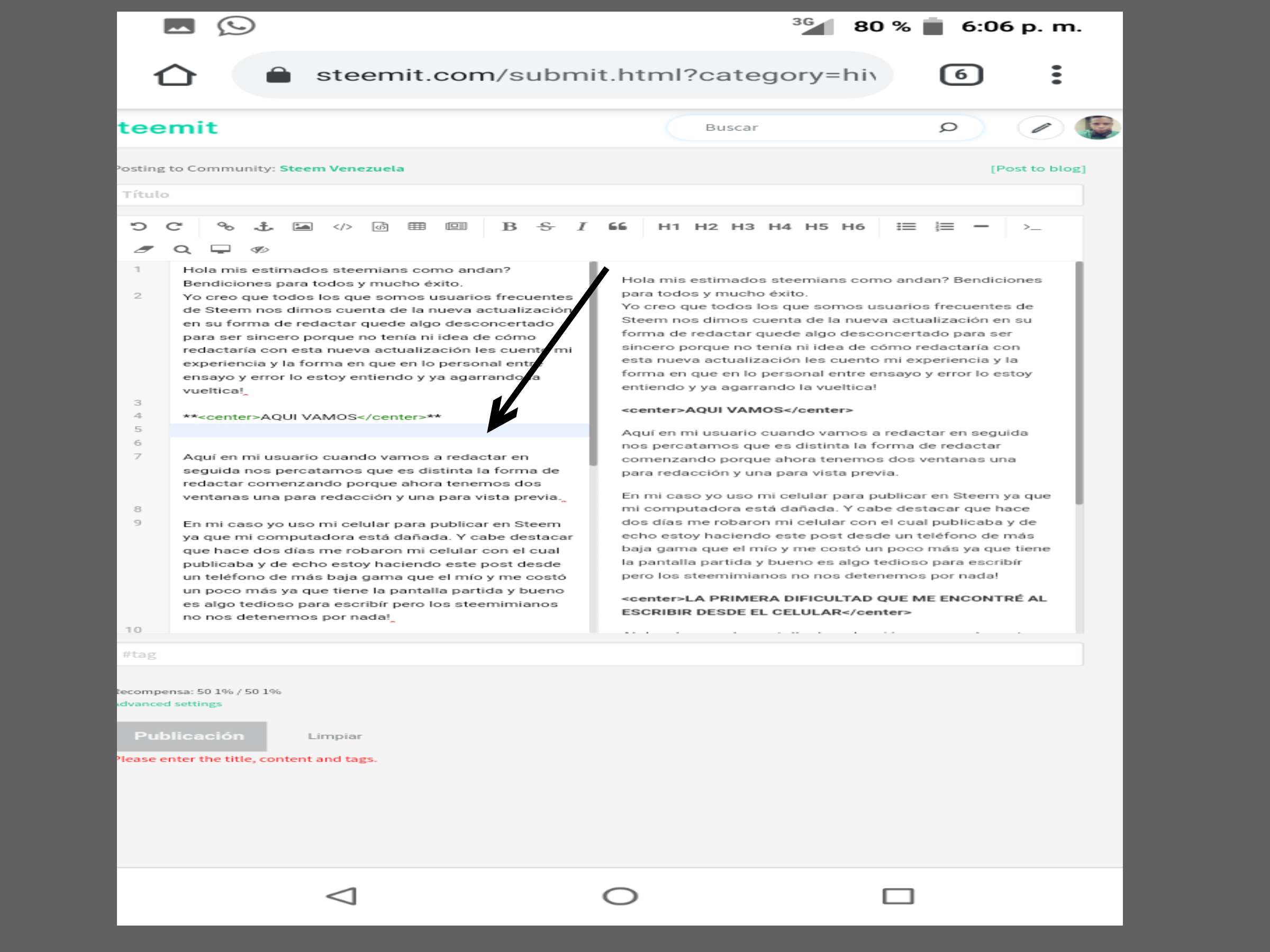Tap the image notification icon in the status bar
The height and width of the screenshot is (952, 1270).
[x=179, y=26]
